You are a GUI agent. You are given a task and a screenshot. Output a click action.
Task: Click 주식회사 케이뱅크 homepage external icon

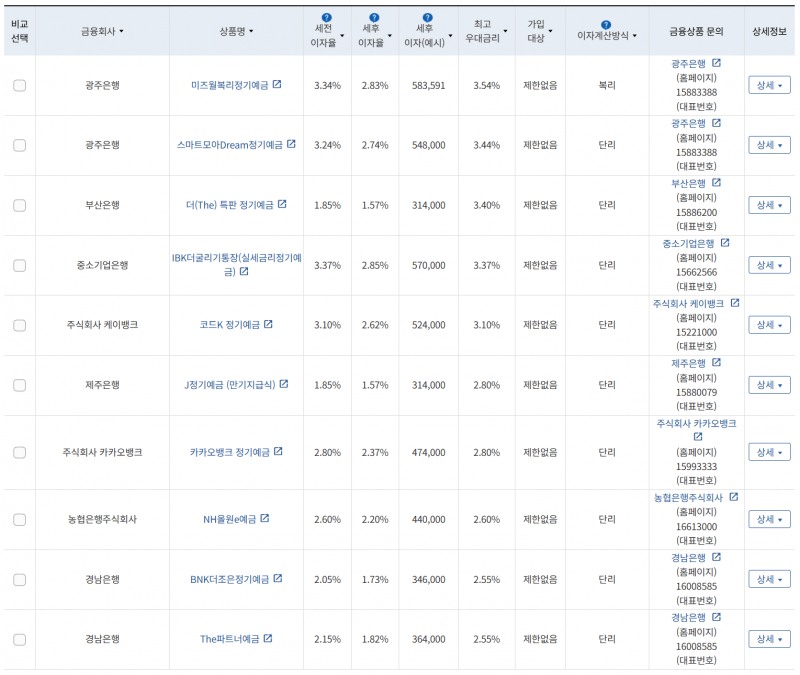[x=735, y=303]
